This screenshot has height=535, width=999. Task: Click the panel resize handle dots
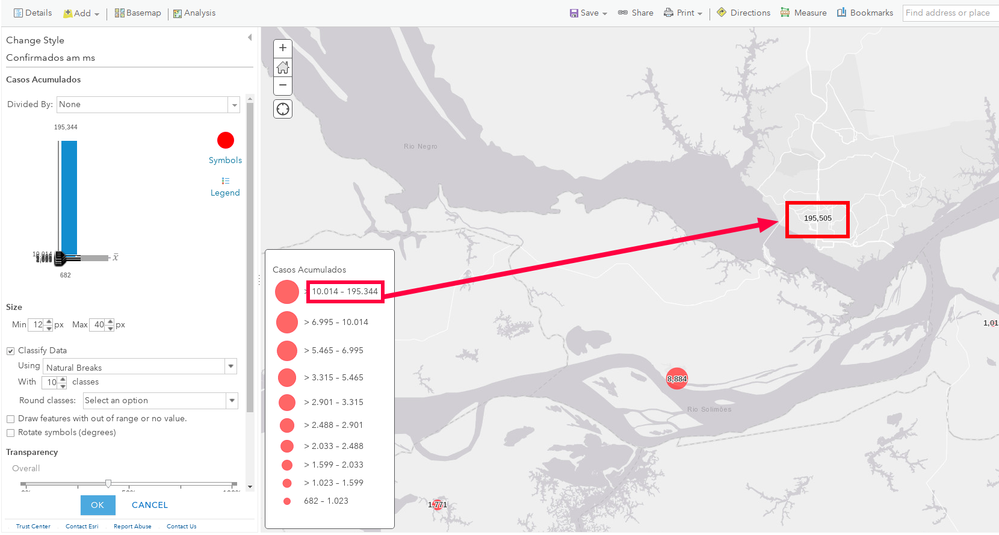click(259, 280)
